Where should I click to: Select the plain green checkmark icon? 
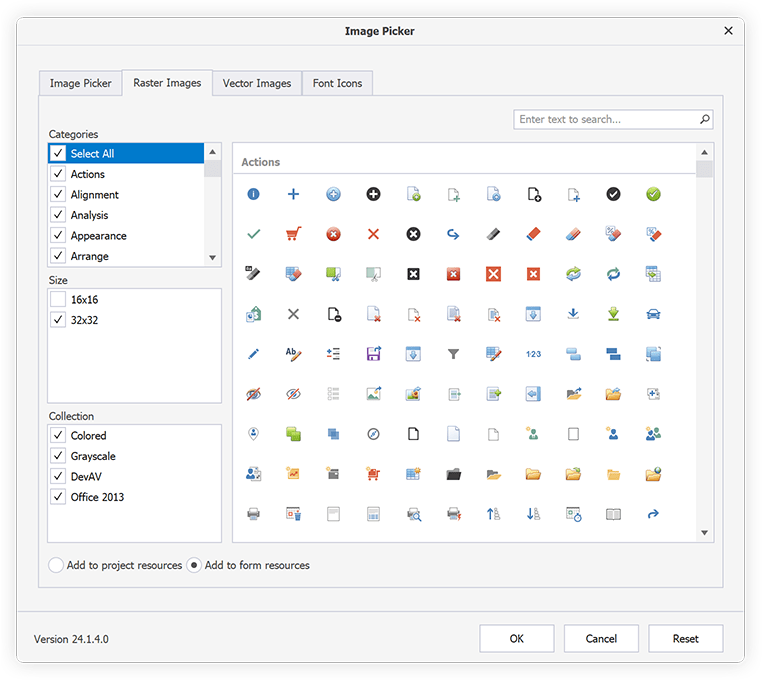[x=254, y=234]
